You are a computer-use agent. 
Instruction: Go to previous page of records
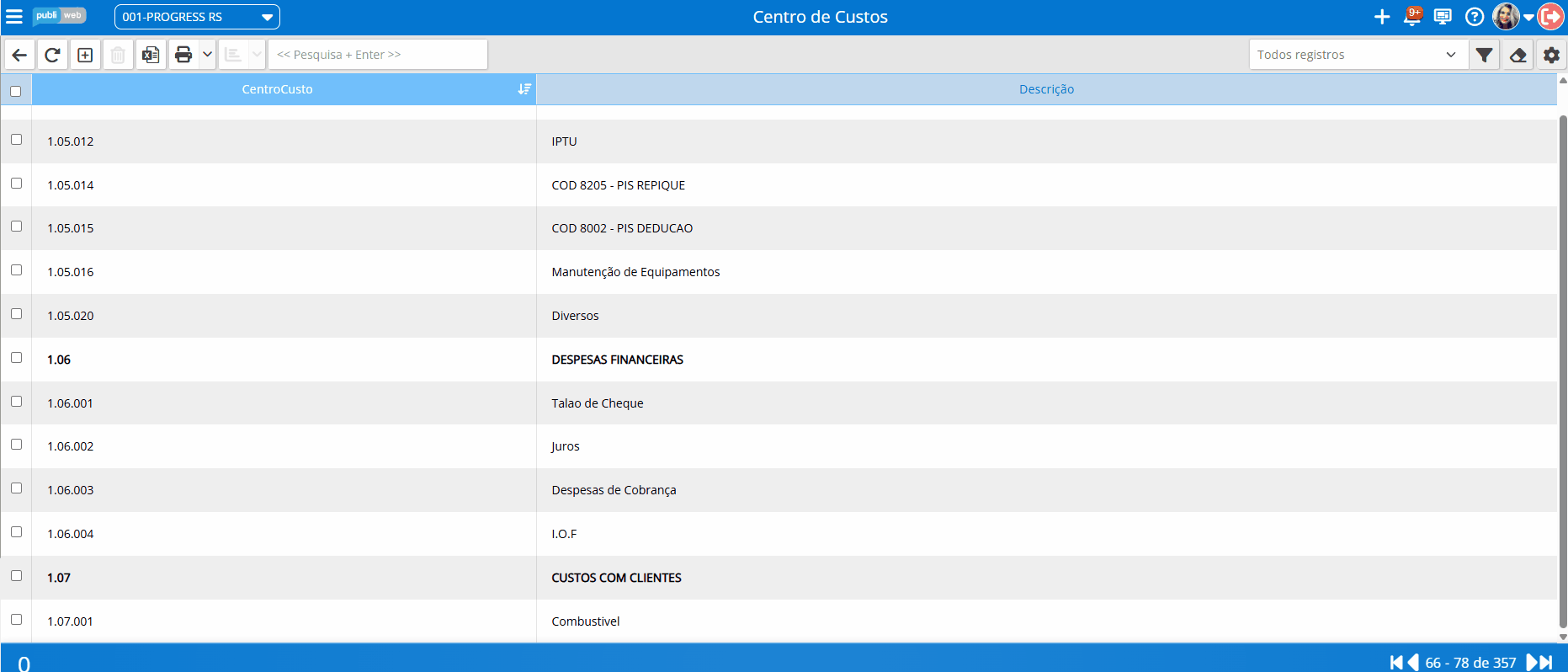[x=1414, y=663]
